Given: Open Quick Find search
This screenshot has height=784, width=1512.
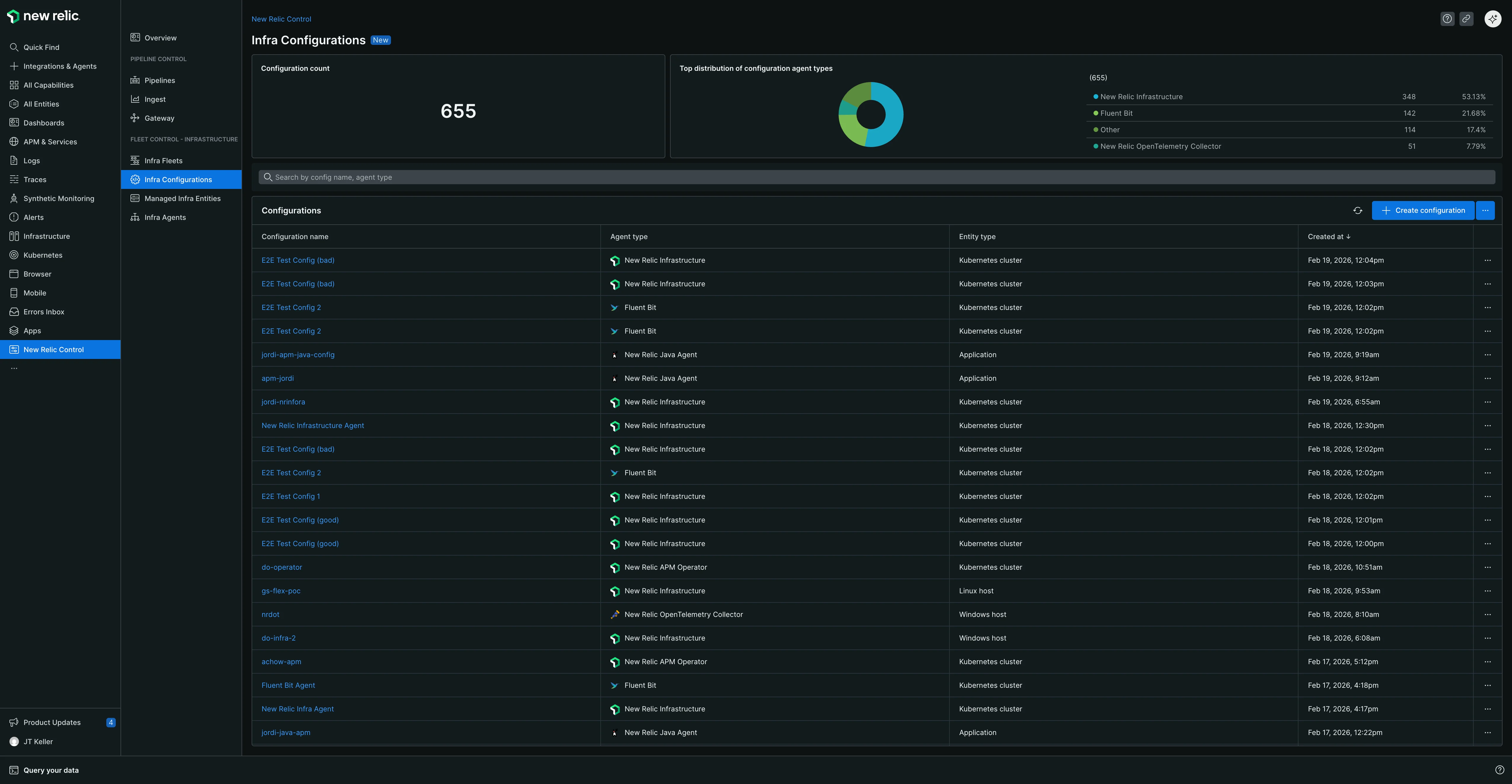Looking at the screenshot, I should (14, 47).
